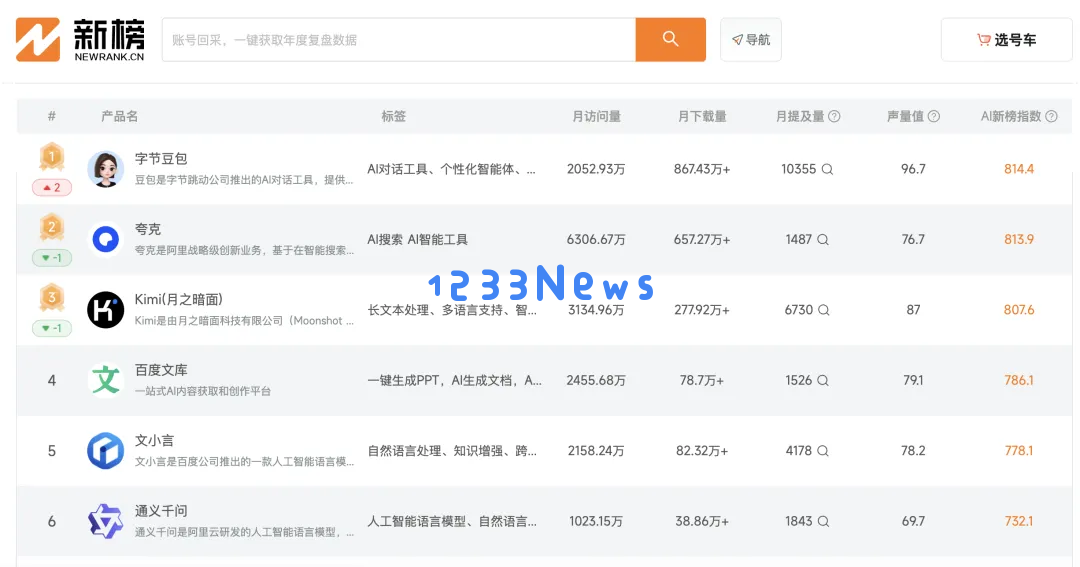1080x567 pixels.
Task: Click the rank 1 gold medal badge
Action: [x=52, y=157]
